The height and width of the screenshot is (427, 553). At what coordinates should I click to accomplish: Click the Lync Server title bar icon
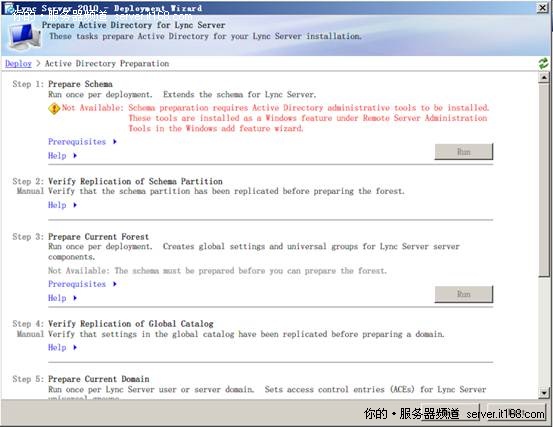pos(9,8)
